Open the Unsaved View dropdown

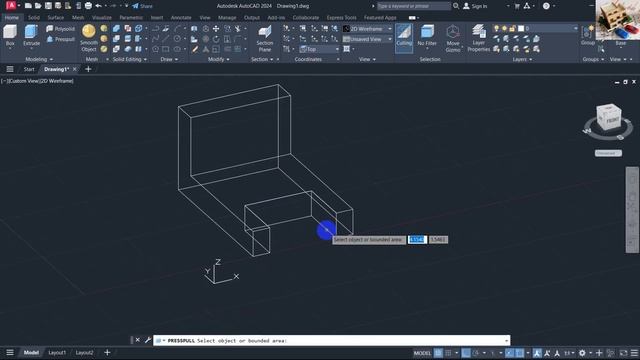click(367, 39)
